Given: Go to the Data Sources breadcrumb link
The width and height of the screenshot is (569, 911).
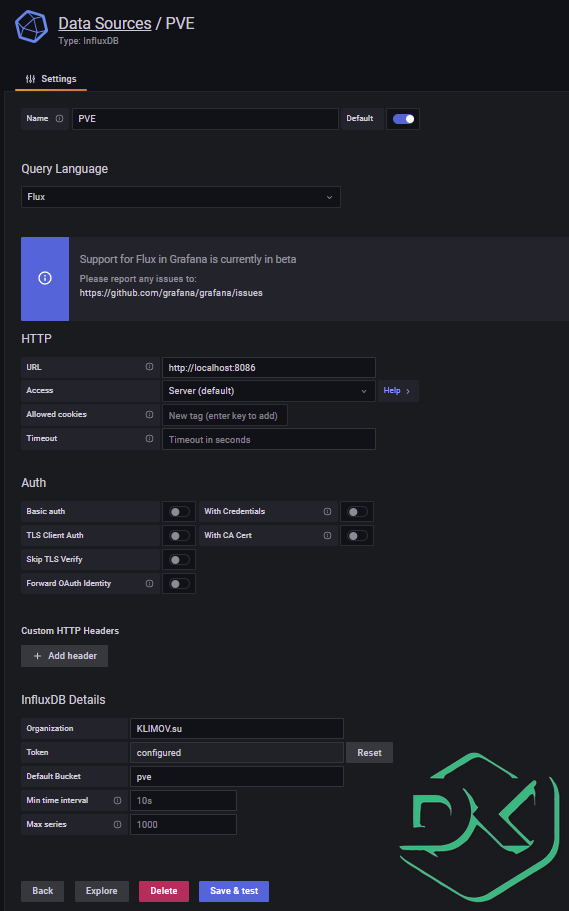Looking at the screenshot, I should coord(105,23).
